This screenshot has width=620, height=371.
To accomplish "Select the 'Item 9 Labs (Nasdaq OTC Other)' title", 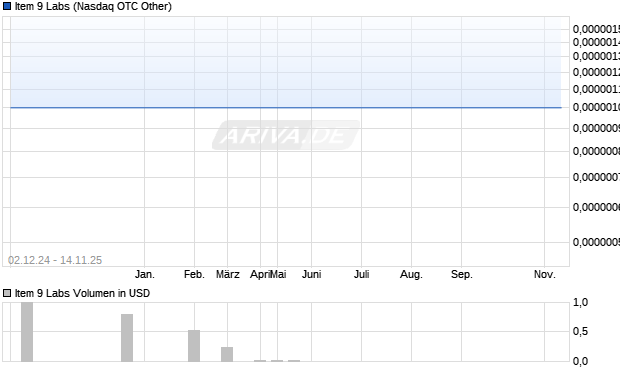I will coord(93,6).
